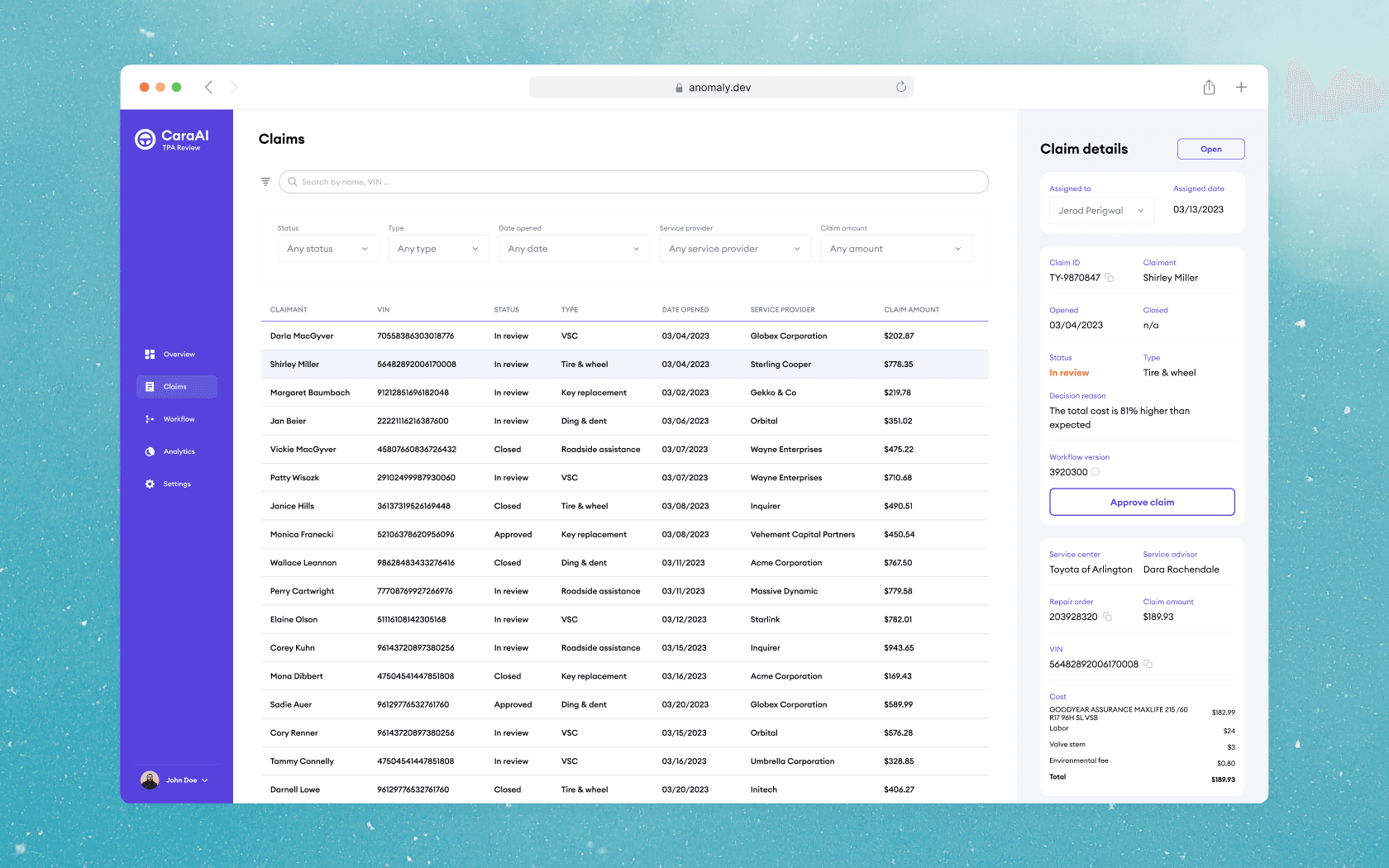This screenshot has height=868, width=1389.
Task: Click the Claims document icon in sidebar
Action: (150, 387)
